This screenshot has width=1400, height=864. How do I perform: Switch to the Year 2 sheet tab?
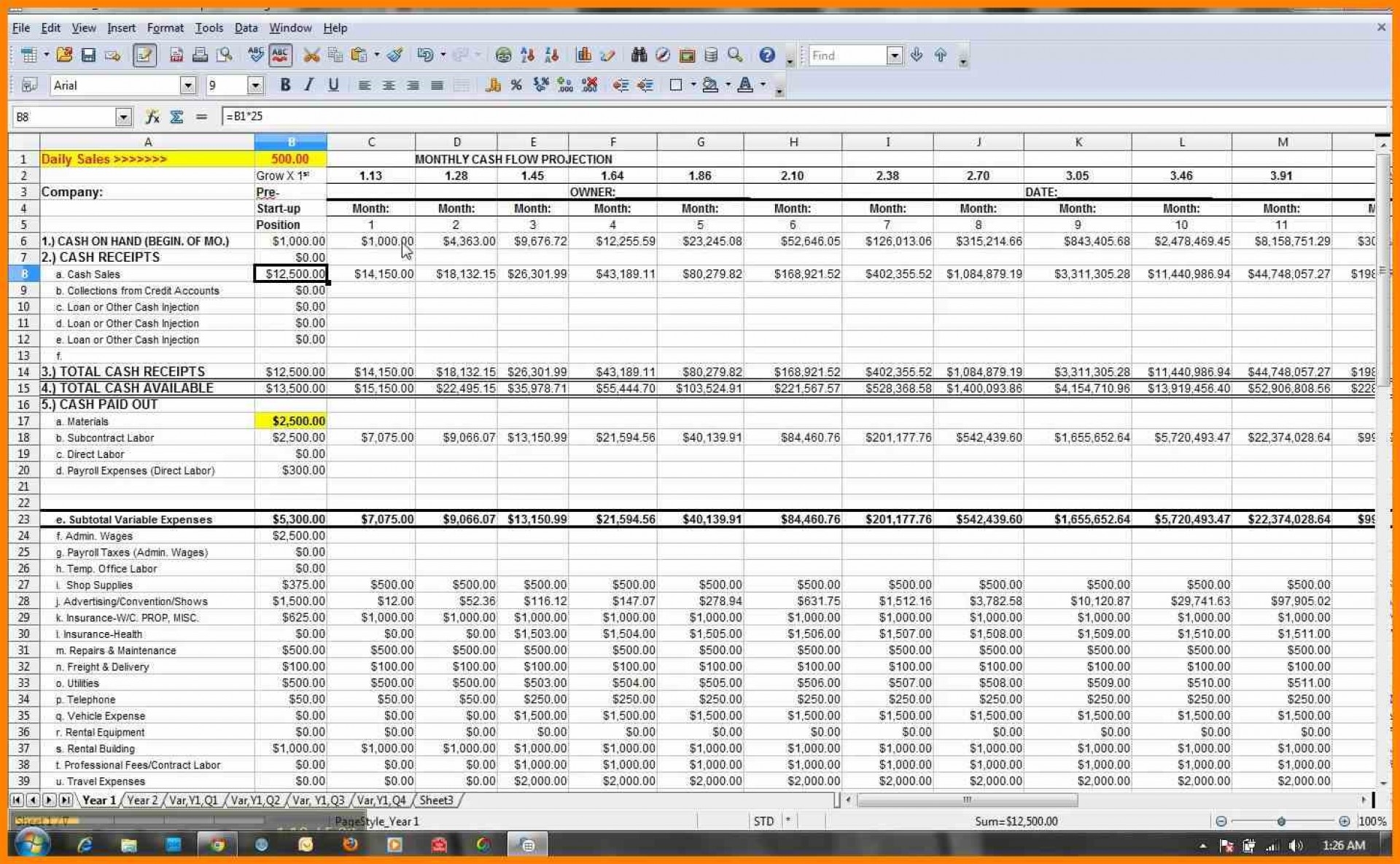click(x=142, y=800)
